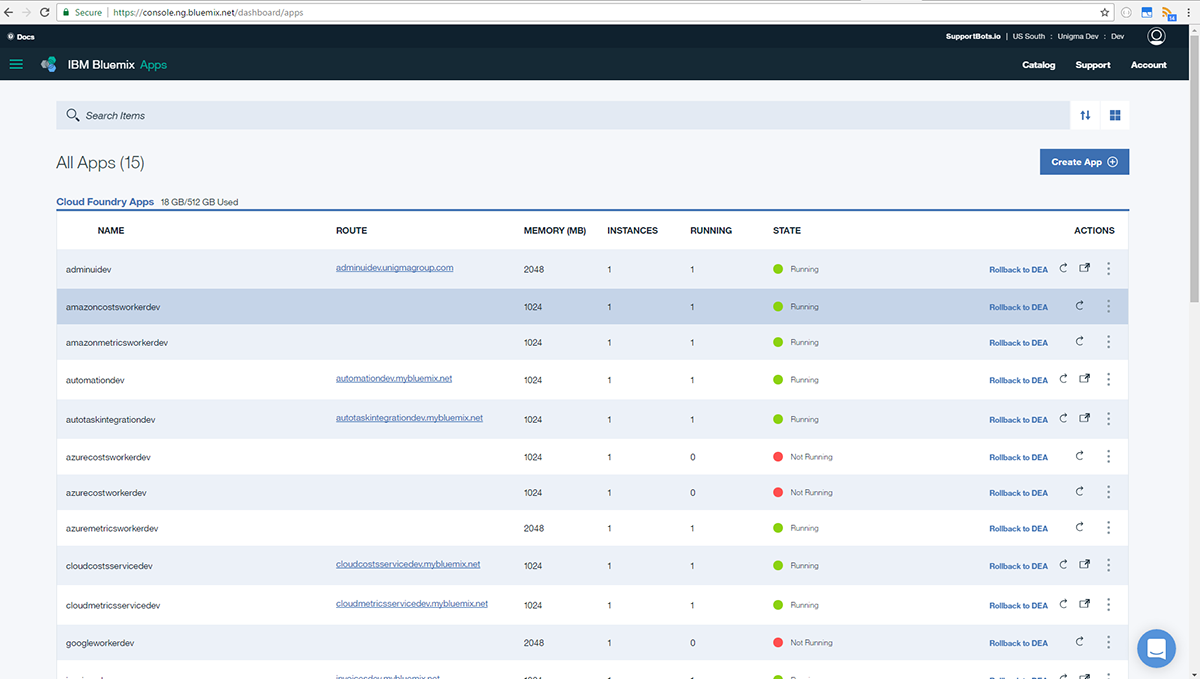Open the Docs link in top bar
Viewport: 1200px width, 679px height.
(x=21, y=36)
